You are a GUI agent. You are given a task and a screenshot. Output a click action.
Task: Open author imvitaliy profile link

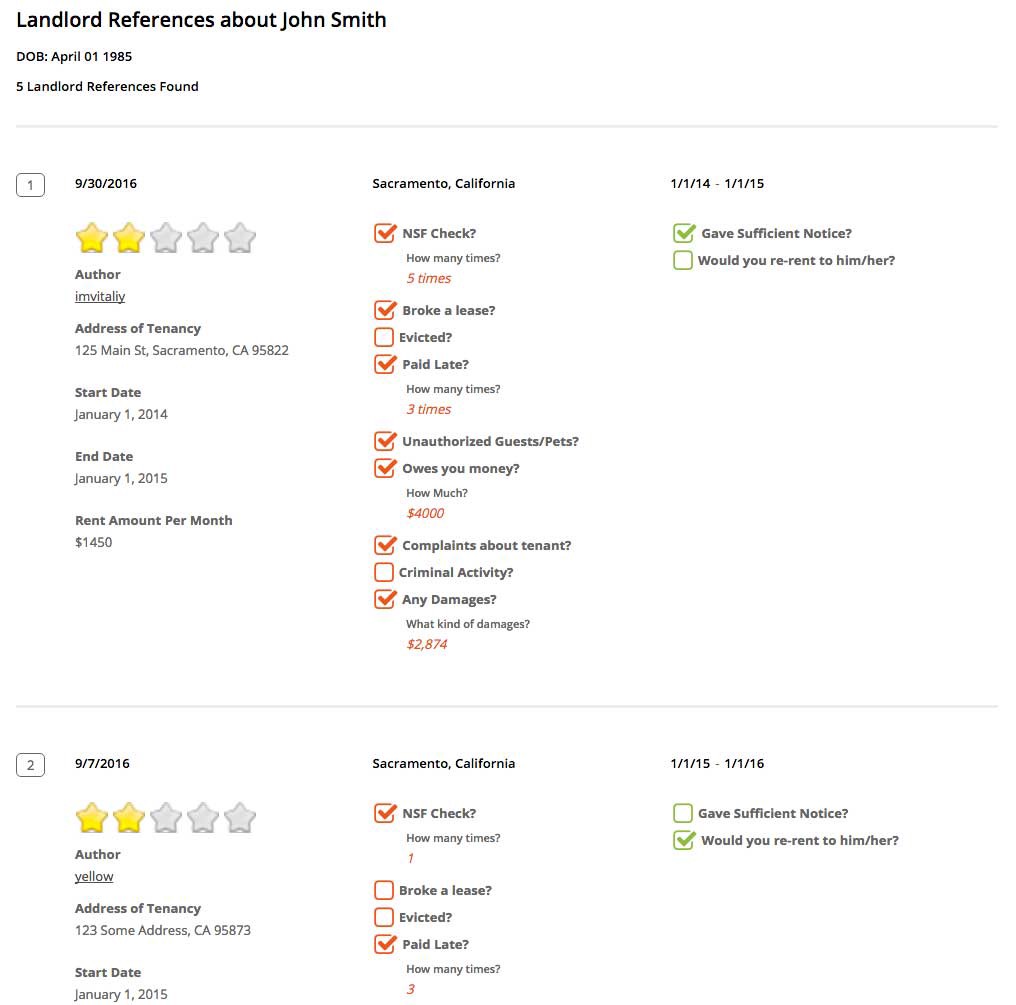(100, 297)
